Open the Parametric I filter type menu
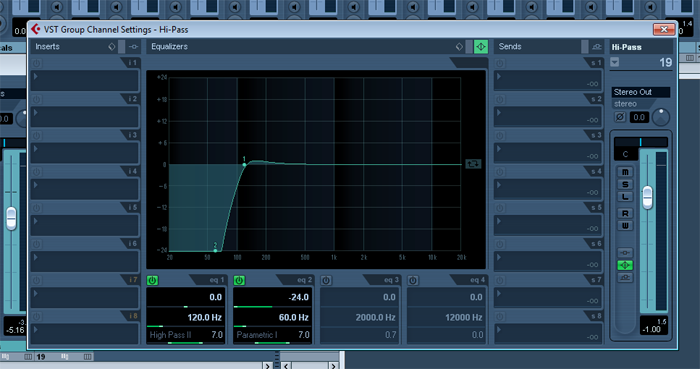Image resolution: width=700 pixels, height=369 pixels. pyautogui.click(x=257, y=335)
